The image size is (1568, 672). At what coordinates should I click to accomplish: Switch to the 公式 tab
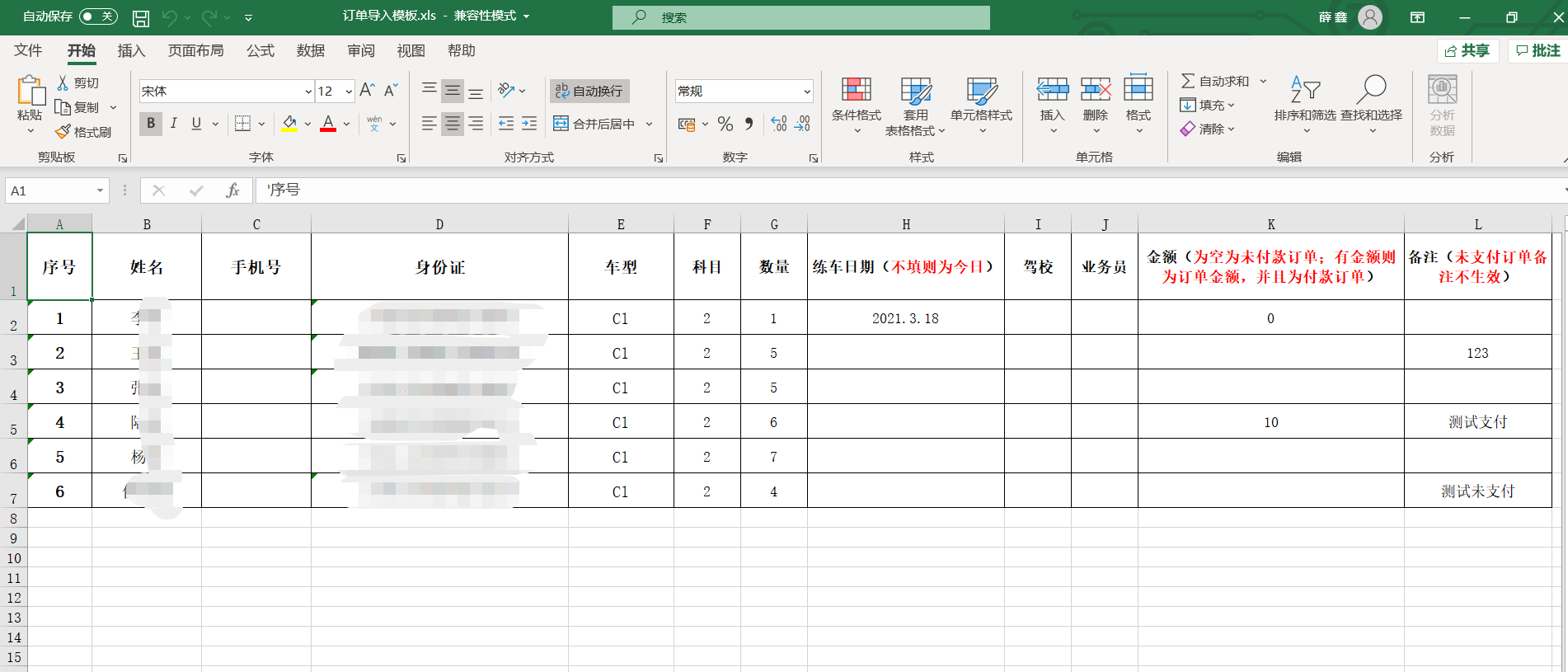[x=260, y=51]
